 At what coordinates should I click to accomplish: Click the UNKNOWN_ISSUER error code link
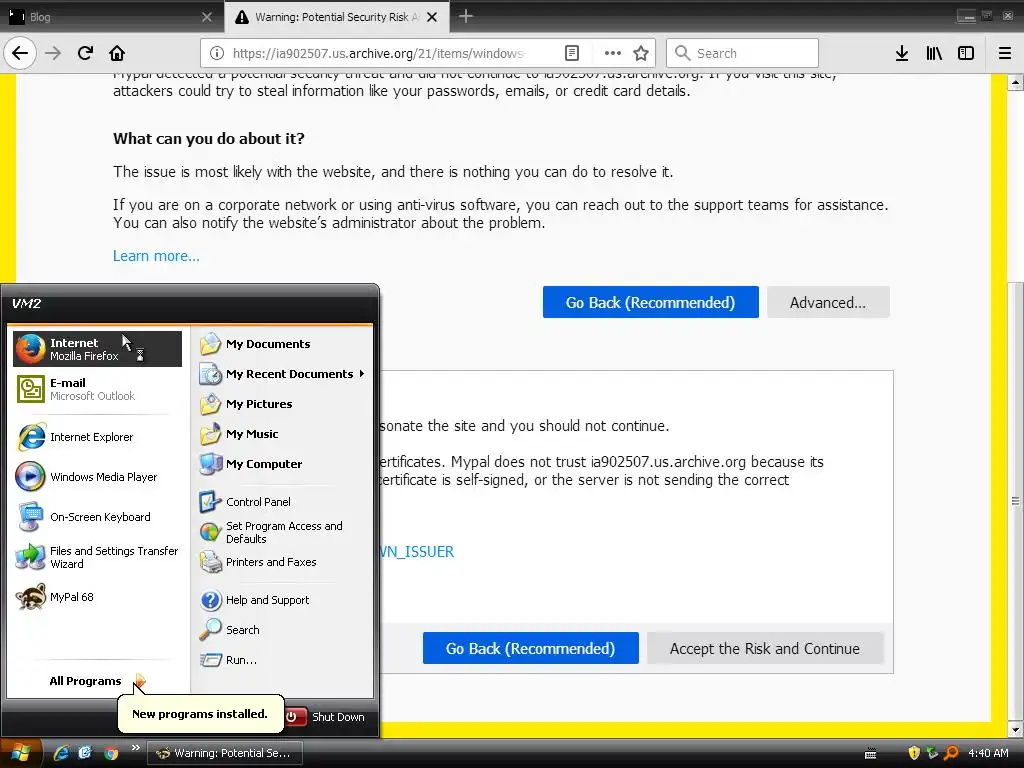(416, 552)
